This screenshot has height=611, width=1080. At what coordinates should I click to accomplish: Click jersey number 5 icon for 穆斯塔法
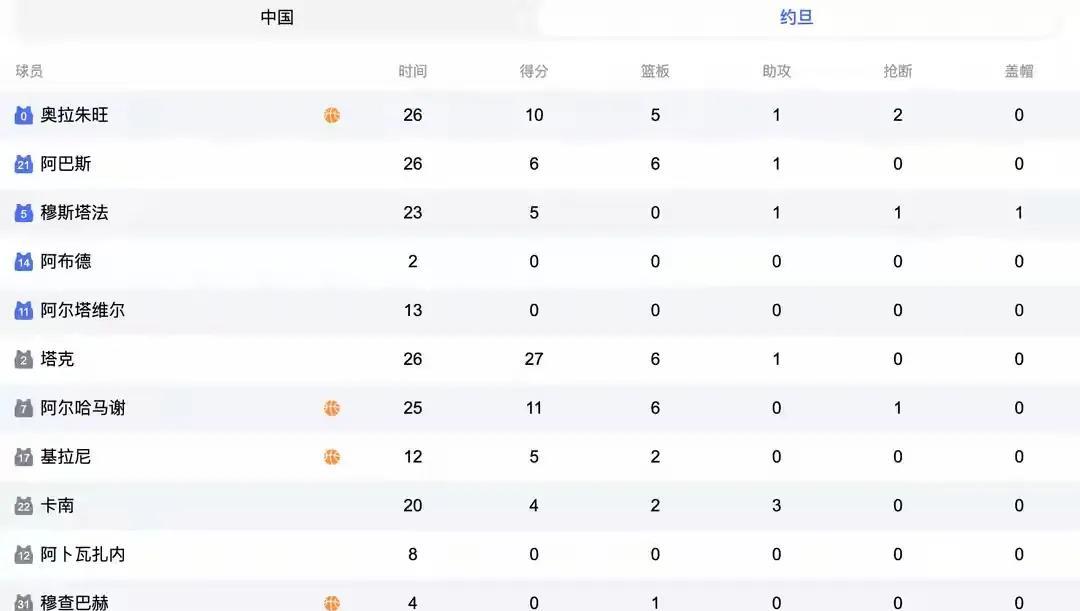pyautogui.click(x=24, y=213)
